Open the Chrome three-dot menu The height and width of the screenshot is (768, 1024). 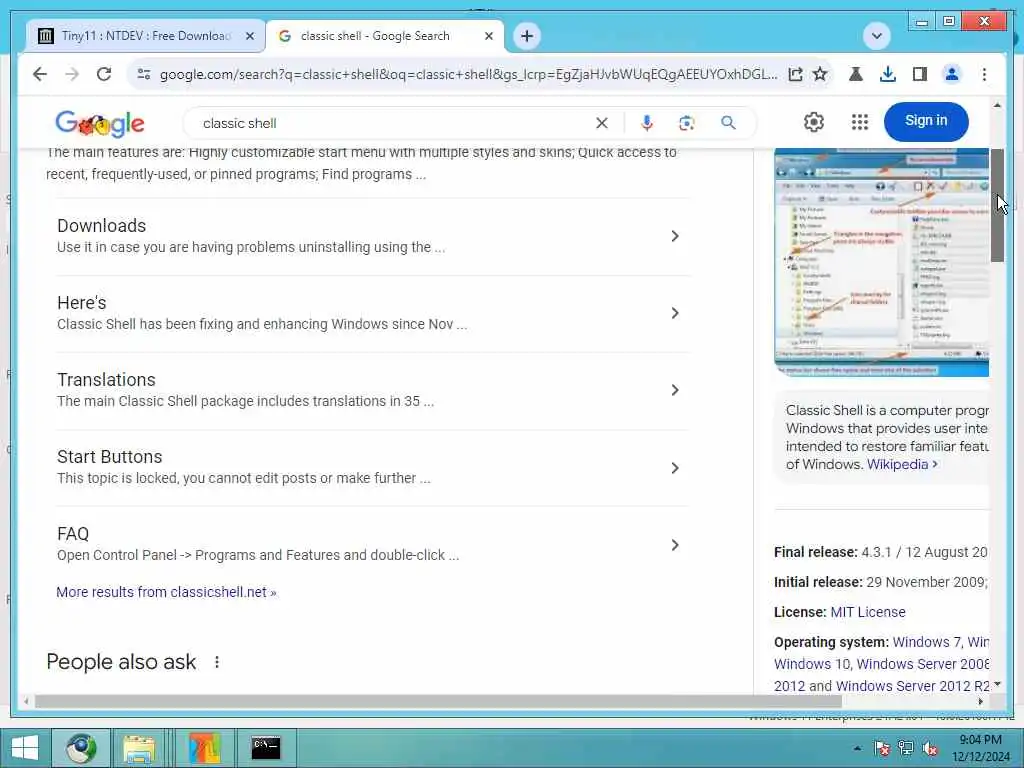click(984, 74)
